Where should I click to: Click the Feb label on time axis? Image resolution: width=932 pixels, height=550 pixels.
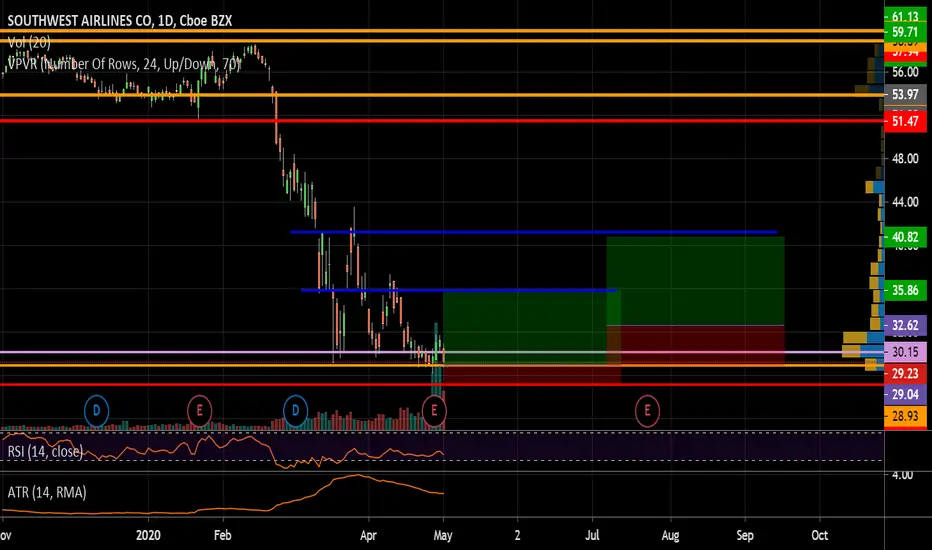click(222, 535)
